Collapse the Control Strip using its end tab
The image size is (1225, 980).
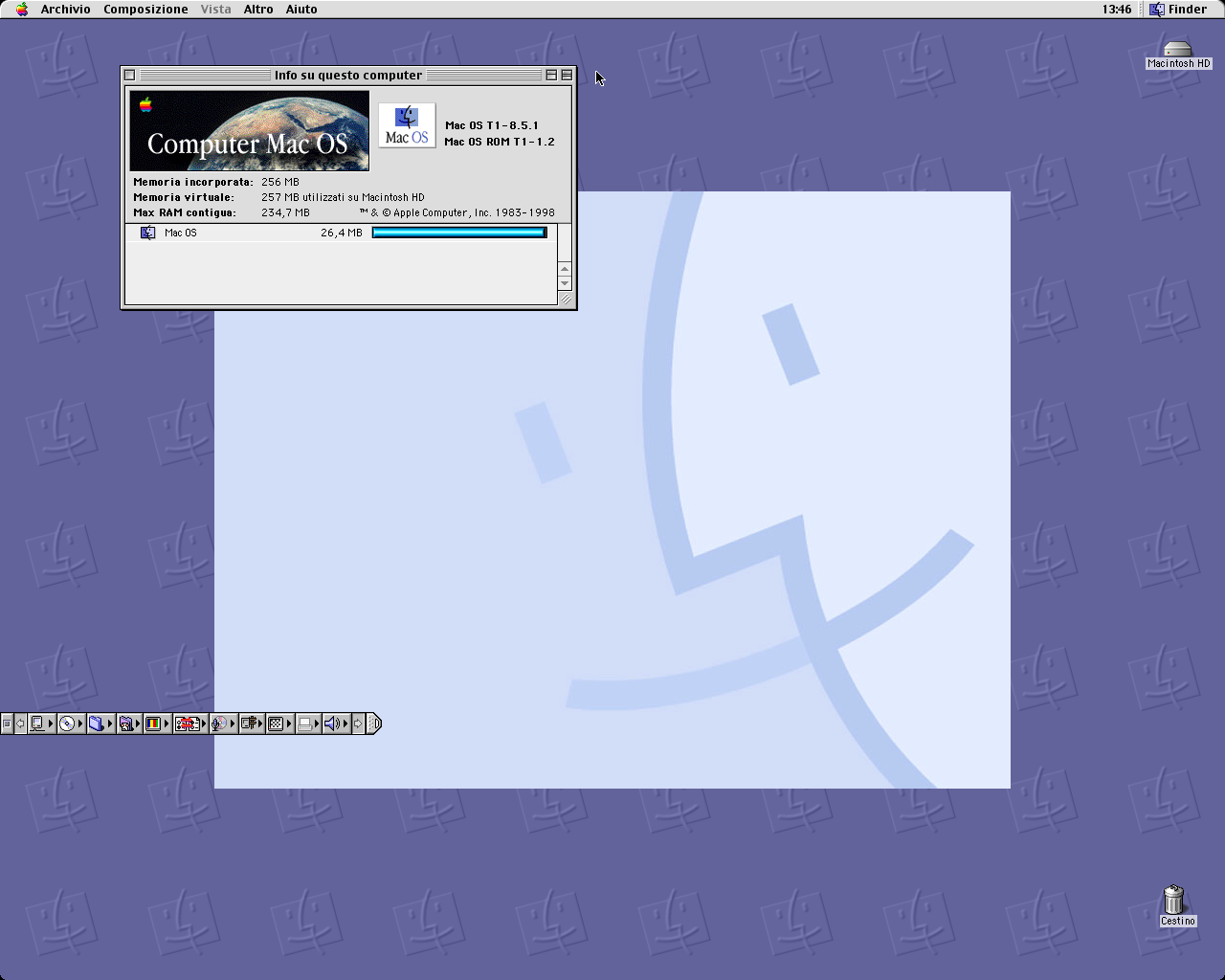pyautogui.click(x=374, y=724)
